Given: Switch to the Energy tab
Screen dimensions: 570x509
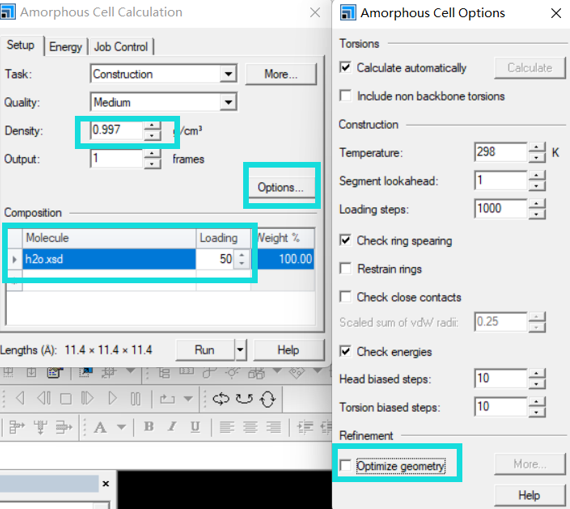Looking at the screenshot, I should (66, 47).
